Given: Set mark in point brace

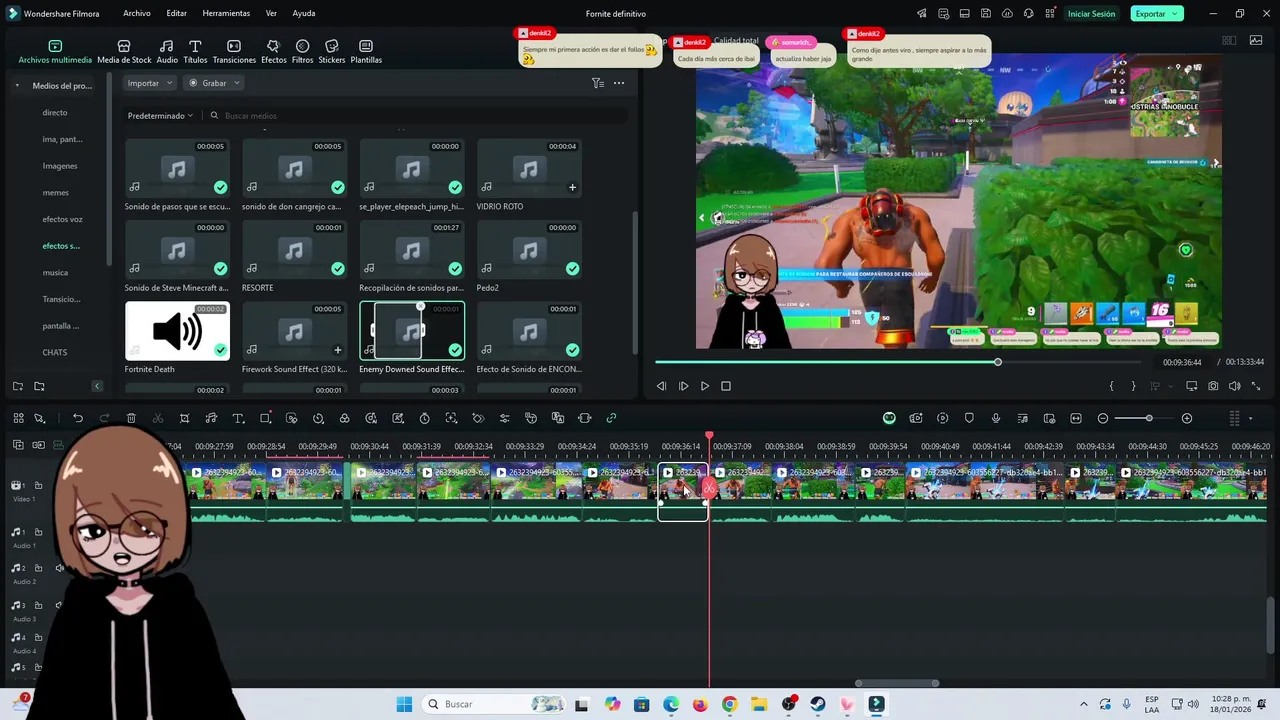Looking at the screenshot, I should coord(1112,386).
